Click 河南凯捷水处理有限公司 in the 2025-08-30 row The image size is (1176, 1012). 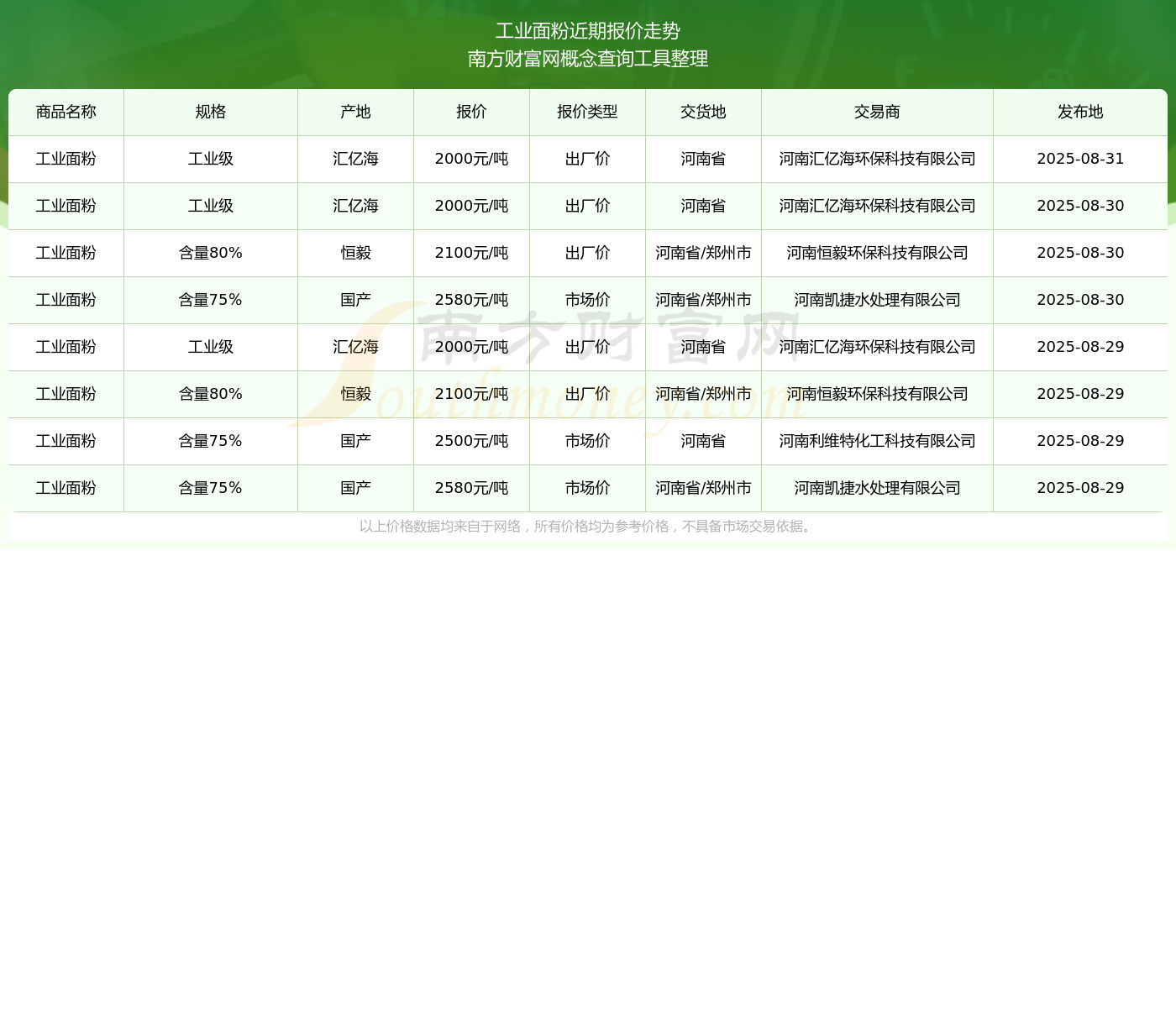[878, 300]
